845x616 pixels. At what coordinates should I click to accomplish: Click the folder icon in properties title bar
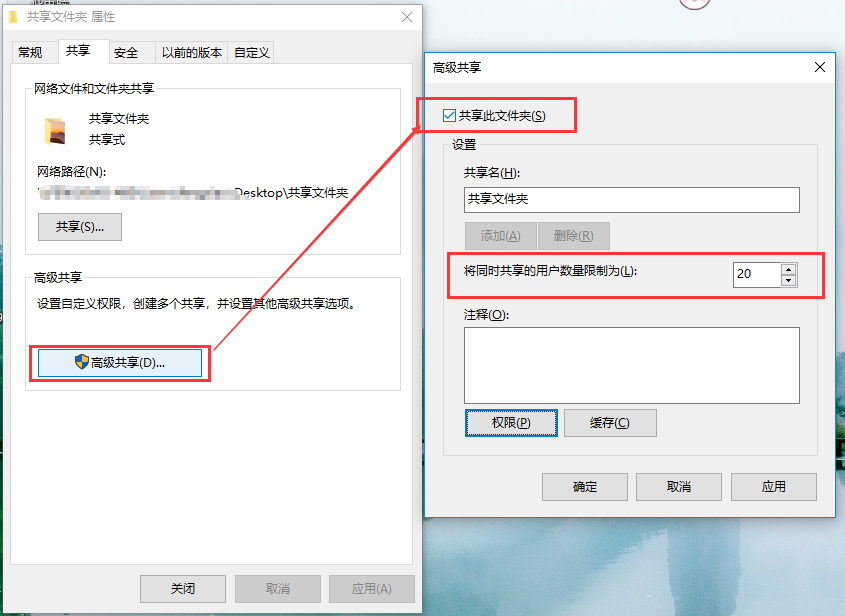point(13,17)
